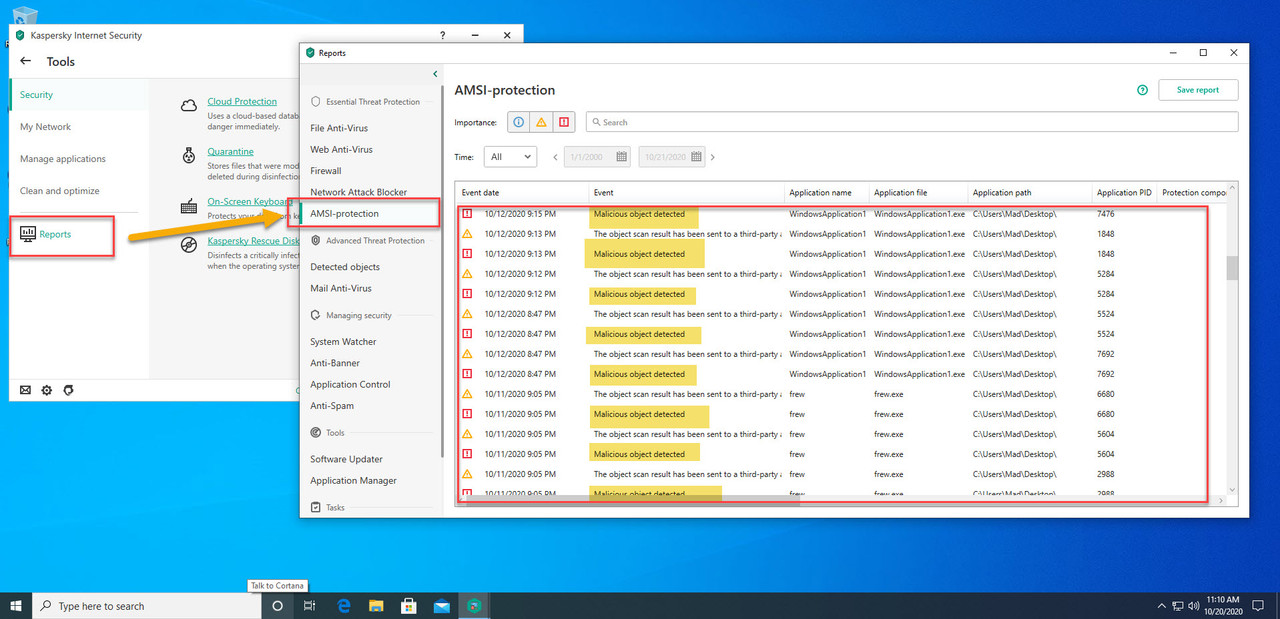Click the On-Screen Keyboard icon
1280x619 pixels.
(x=188, y=206)
